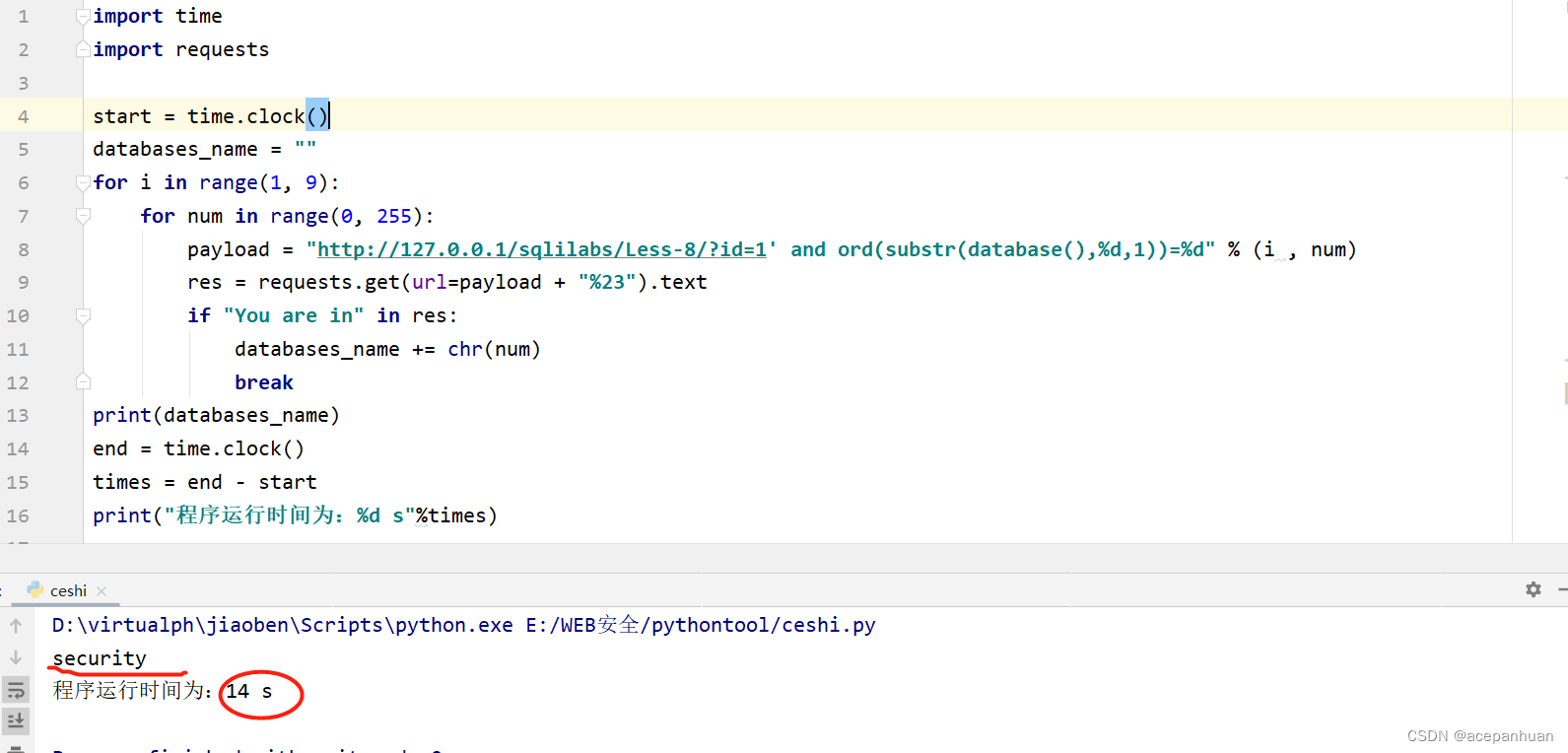Collapse the outer for loop on line 6
The height and width of the screenshot is (753, 1568).
pos(83,182)
